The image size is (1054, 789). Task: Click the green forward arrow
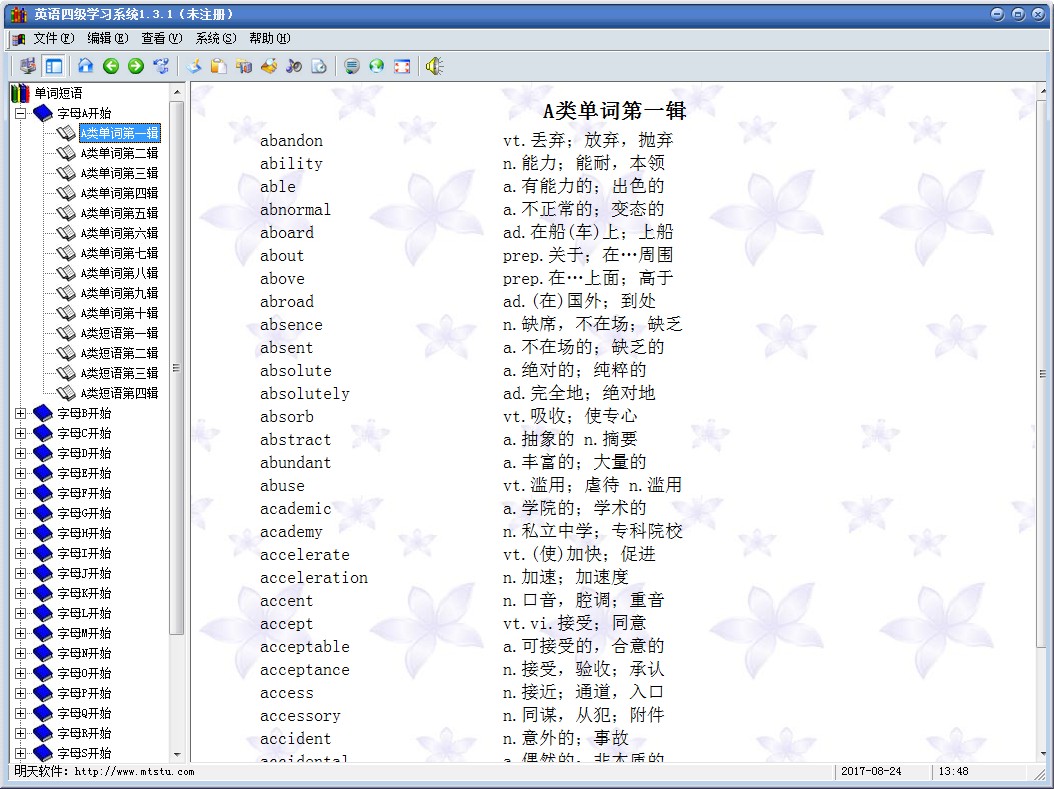(136, 66)
